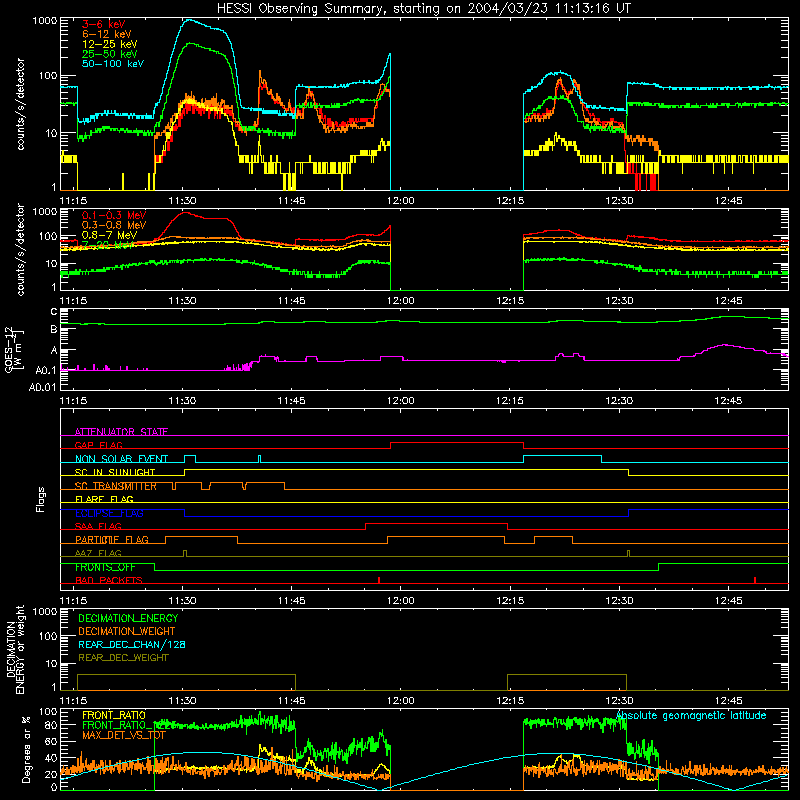Click the cyan 50-100 keV peak near 11:30
Image resolution: width=800 pixels, height=800 pixels.
click(189, 20)
